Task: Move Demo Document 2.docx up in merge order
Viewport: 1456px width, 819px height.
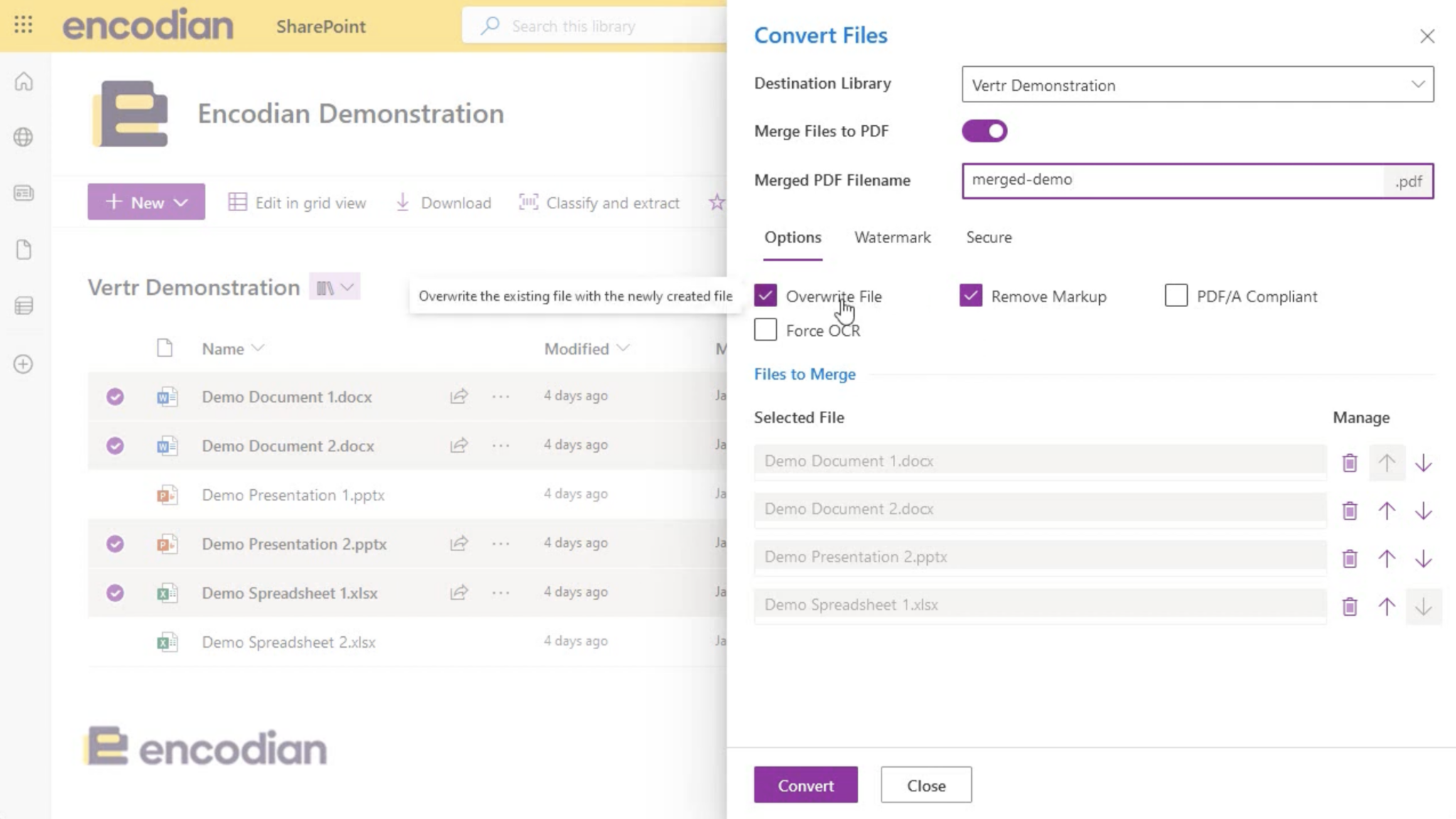Action: (1386, 510)
